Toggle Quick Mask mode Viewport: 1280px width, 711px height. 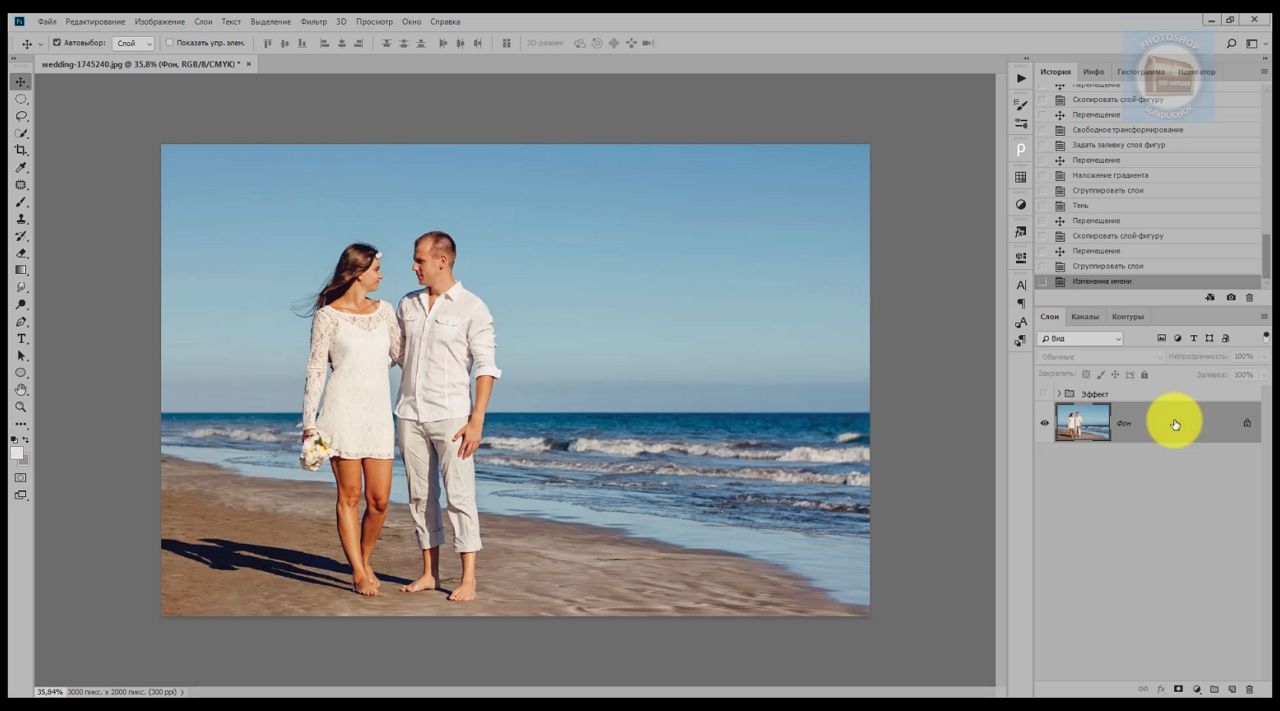tap(21, 477)
